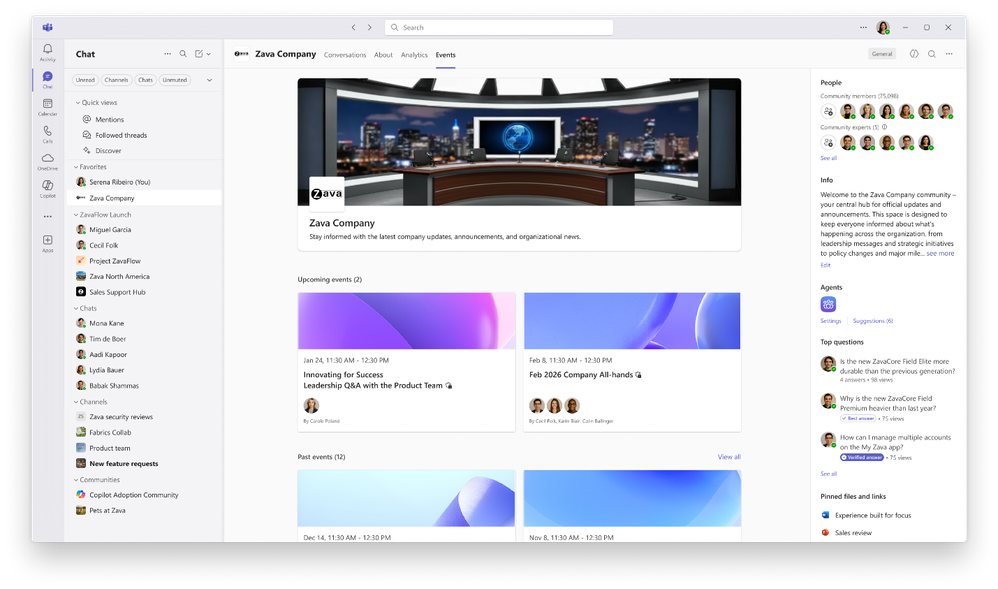Collapse the Communities section
Image resolution: width=998 pixels, height=589 pixels.
(97, 479)
